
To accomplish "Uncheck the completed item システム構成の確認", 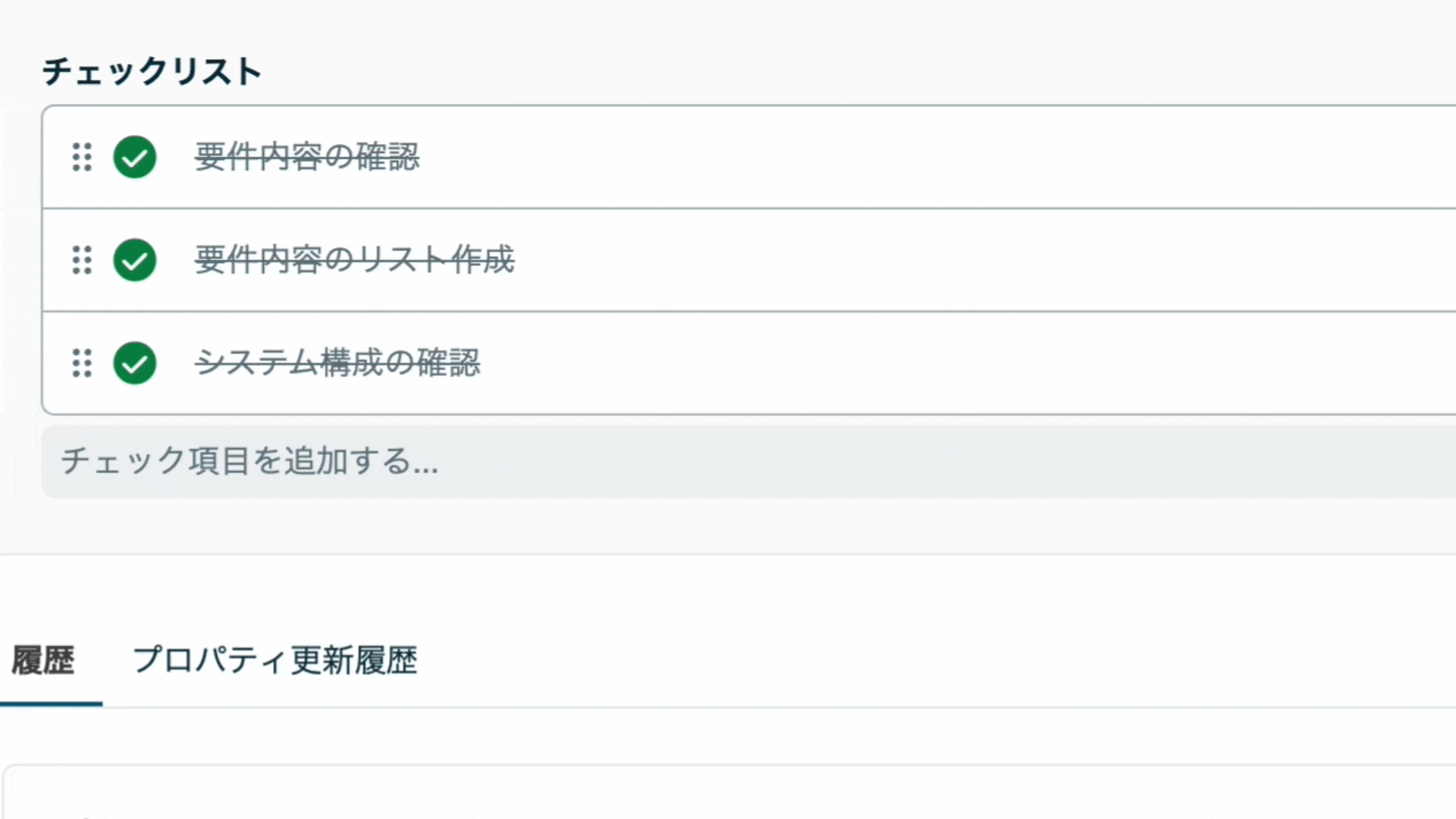I will click(135, 363).
